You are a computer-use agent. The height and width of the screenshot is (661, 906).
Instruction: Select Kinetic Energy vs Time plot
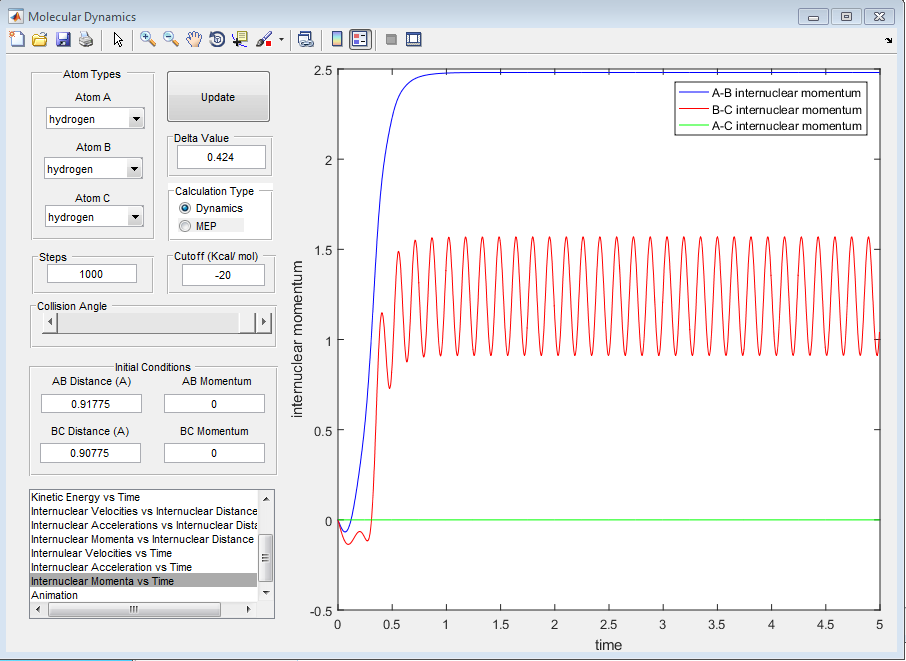(x=86, y=497)
